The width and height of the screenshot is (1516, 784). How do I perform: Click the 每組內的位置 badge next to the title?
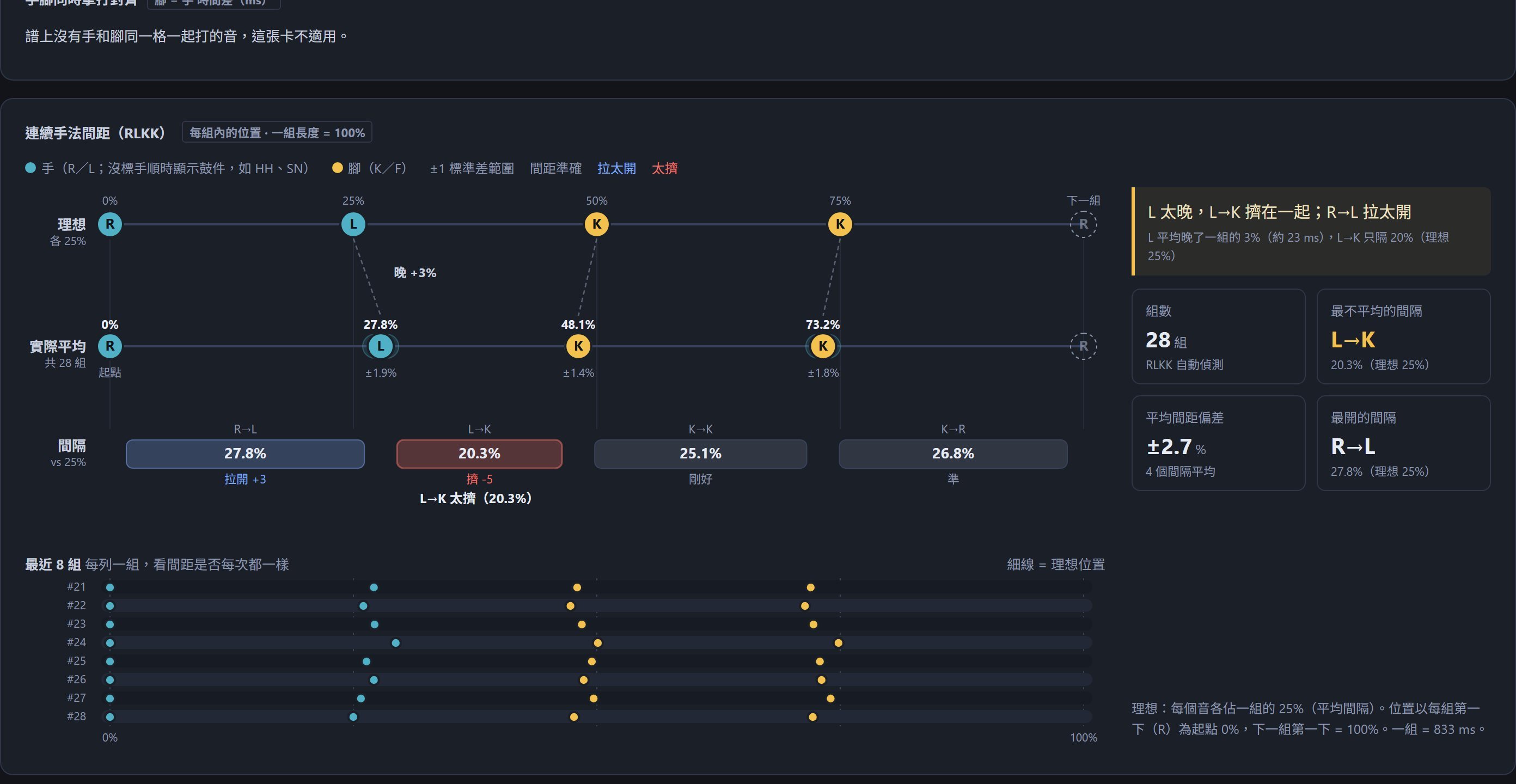click(277, 132)
